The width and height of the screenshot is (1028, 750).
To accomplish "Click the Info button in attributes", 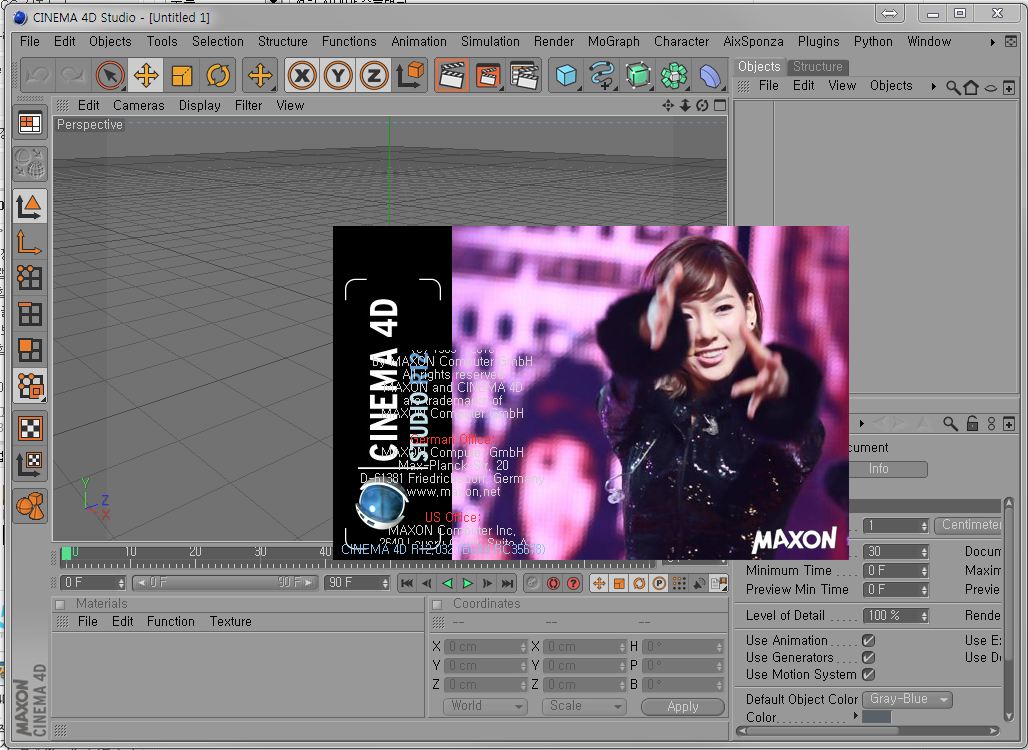I will 879,469.
